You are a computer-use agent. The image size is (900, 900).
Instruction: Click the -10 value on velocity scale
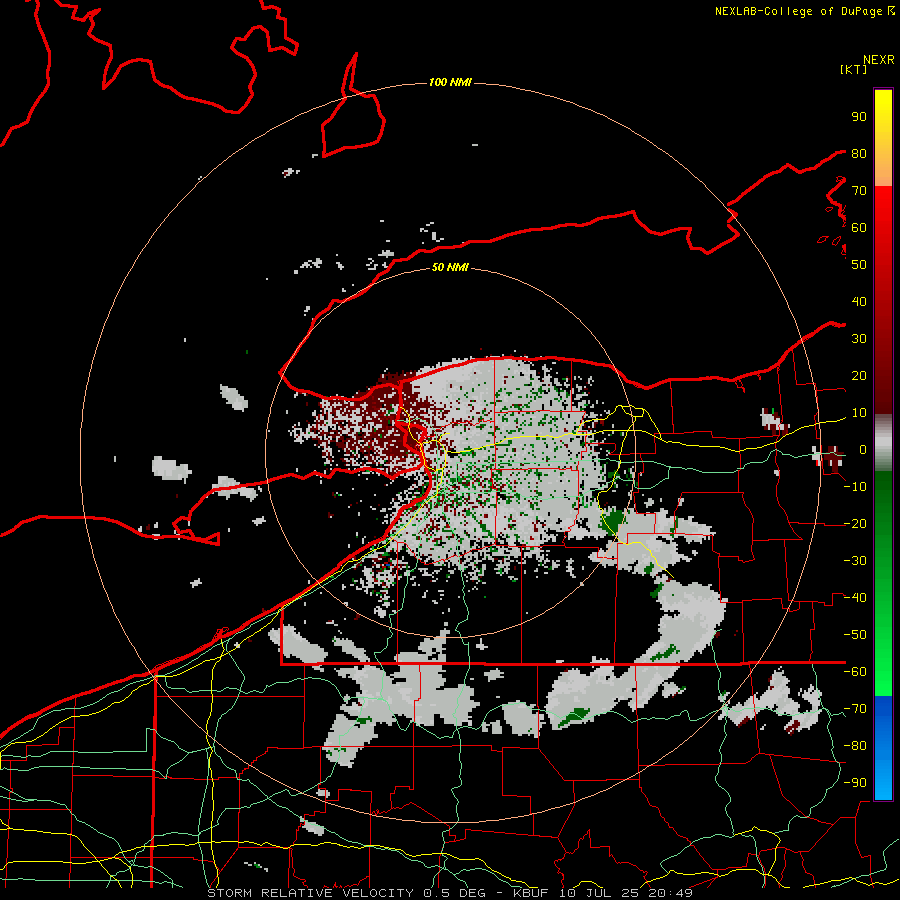(x=855, y=487)
